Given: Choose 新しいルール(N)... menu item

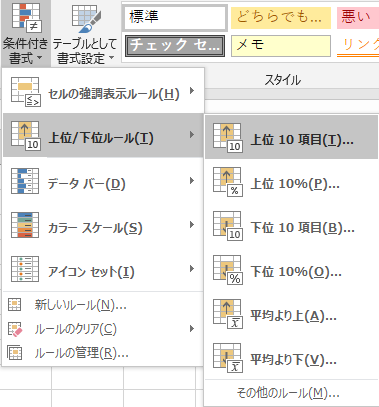Looking at the screenshot, I should [103, 305].
